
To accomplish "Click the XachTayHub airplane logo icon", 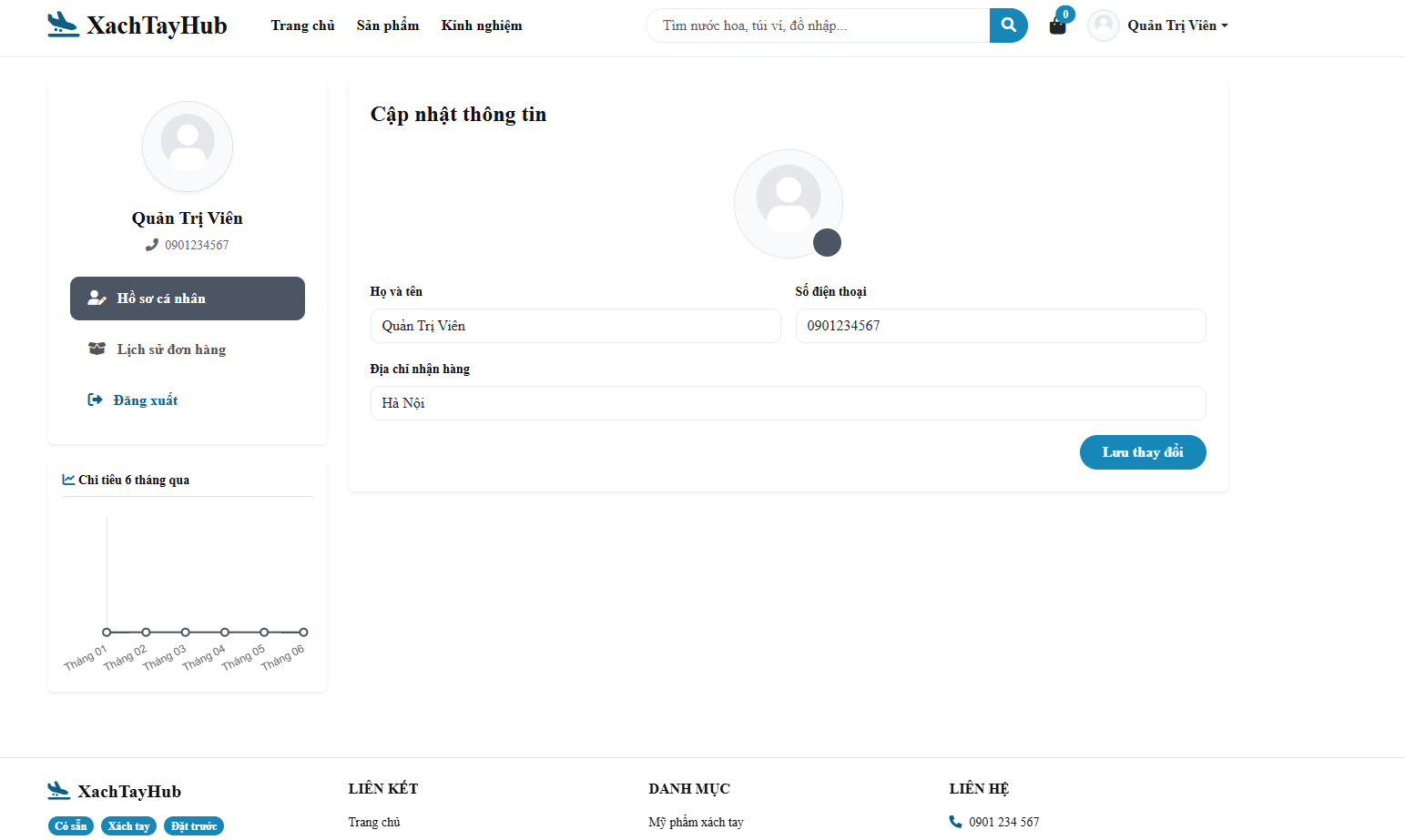I will [63, 25].
